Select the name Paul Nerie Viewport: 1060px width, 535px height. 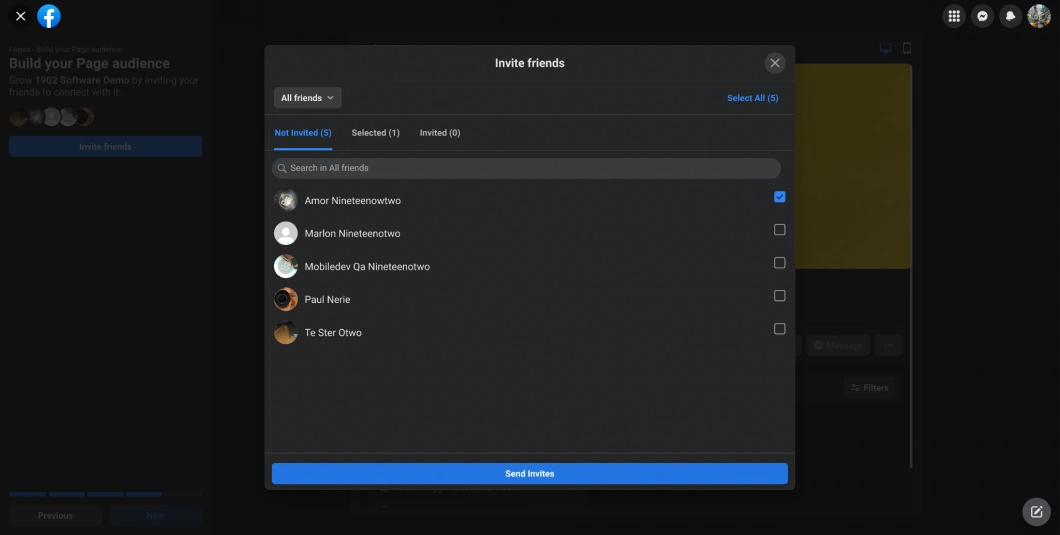(327, 300)
